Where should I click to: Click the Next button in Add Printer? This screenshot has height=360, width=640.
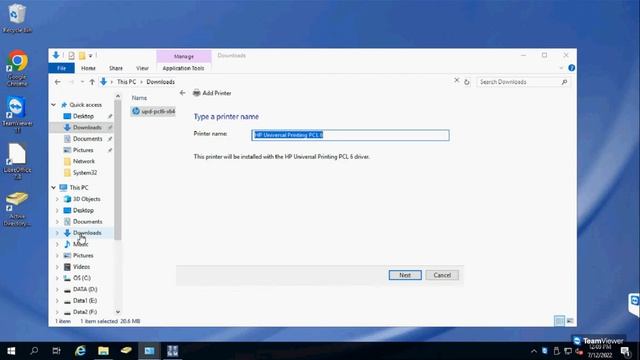click(x=405, y=275)
